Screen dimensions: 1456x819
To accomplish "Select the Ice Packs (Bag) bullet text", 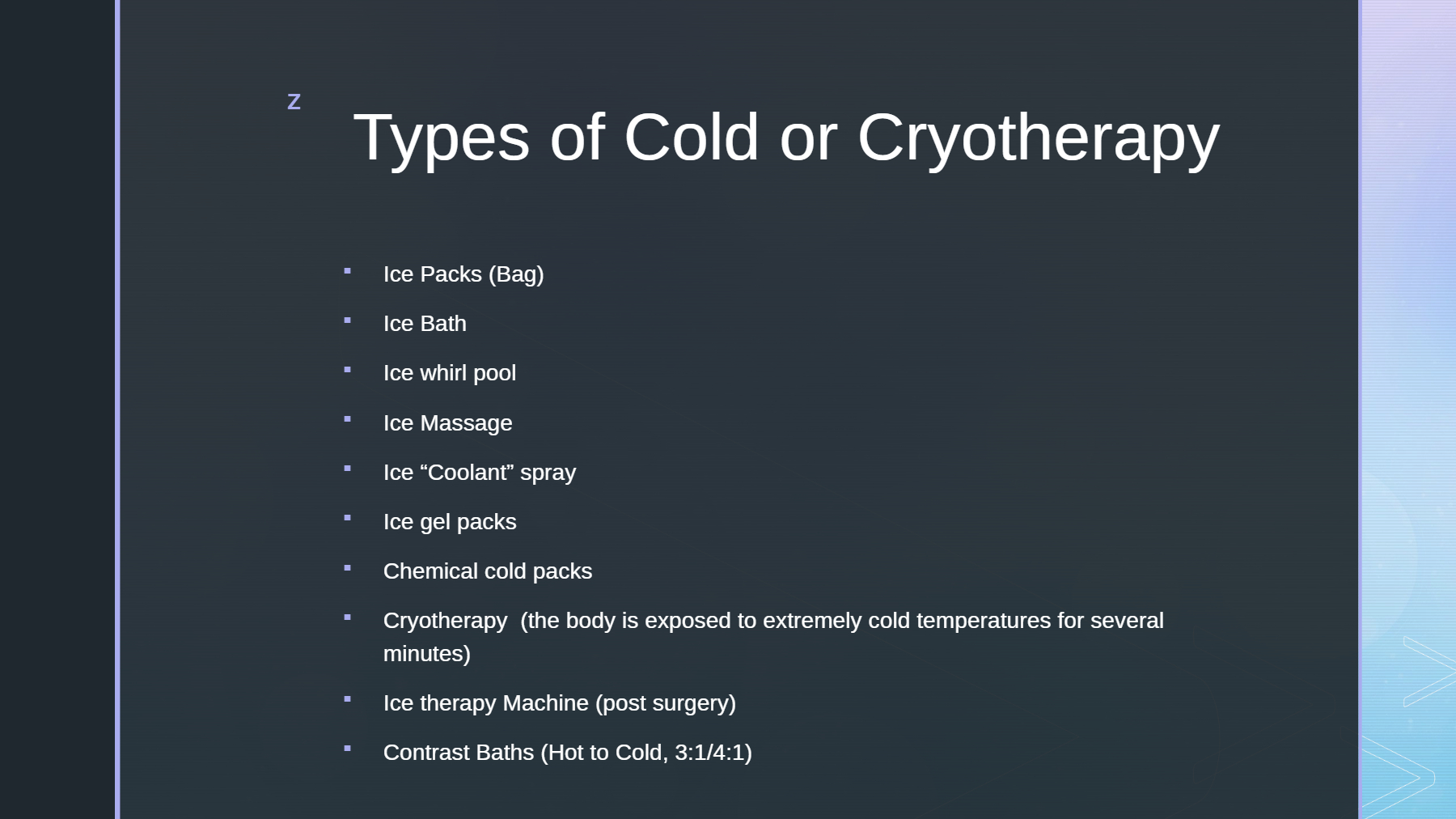I will (463, 274).
